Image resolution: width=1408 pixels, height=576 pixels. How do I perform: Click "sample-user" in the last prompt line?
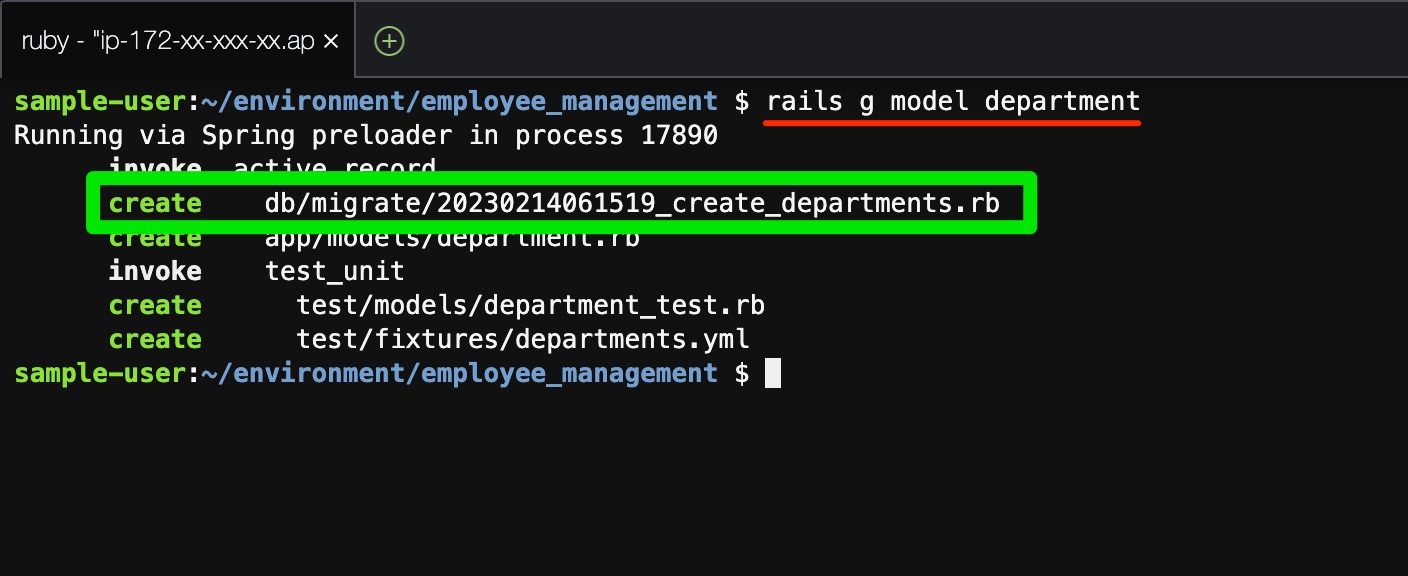click(100, 374)
